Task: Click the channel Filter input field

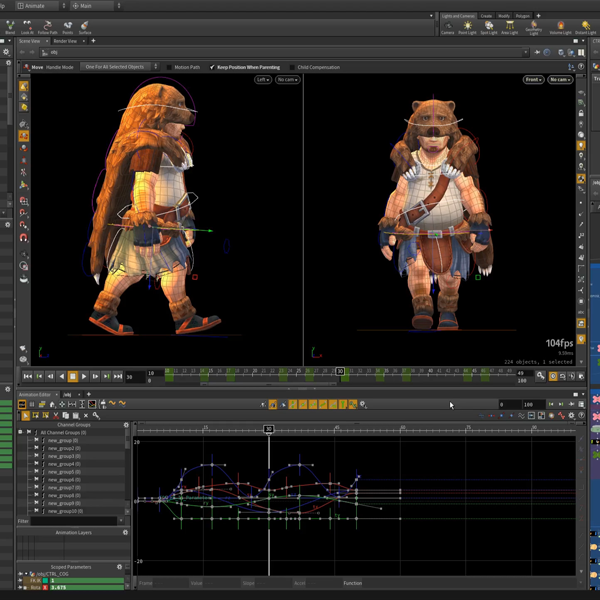Action: [x=75, y=521]
